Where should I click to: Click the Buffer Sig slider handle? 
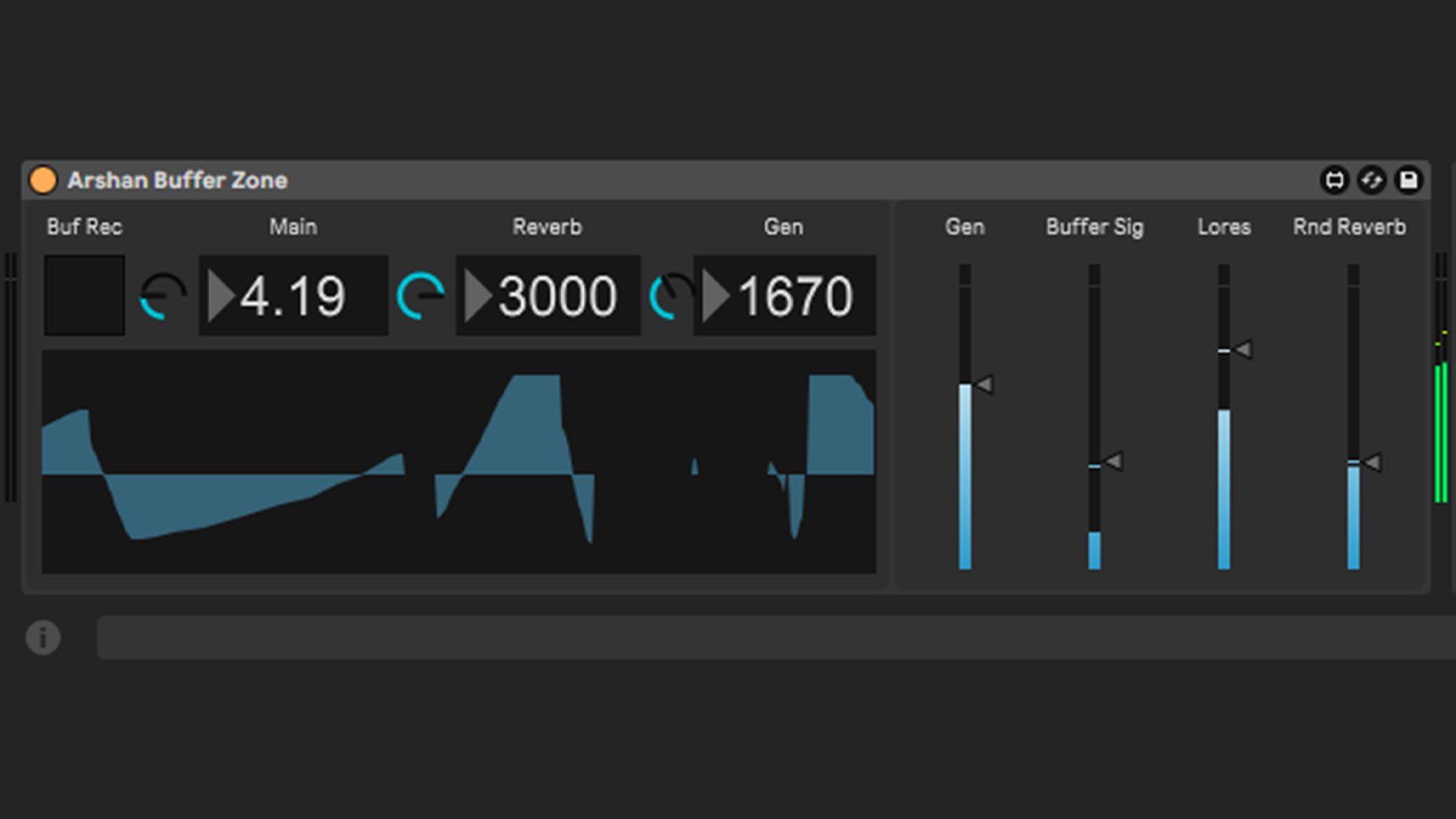(x=1113, y=461)
